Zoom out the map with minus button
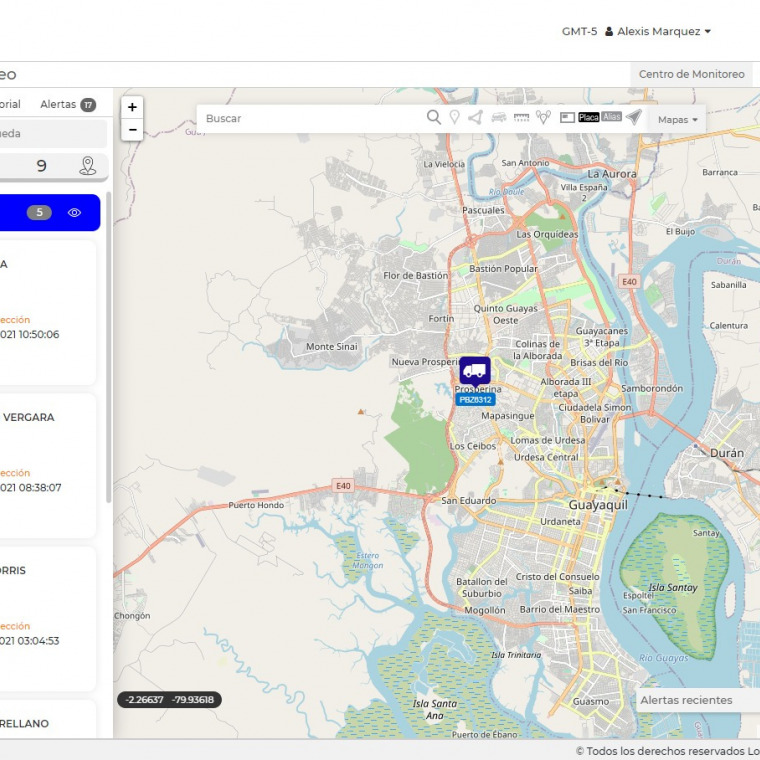760x760 pixels. (x=132, y=129)
